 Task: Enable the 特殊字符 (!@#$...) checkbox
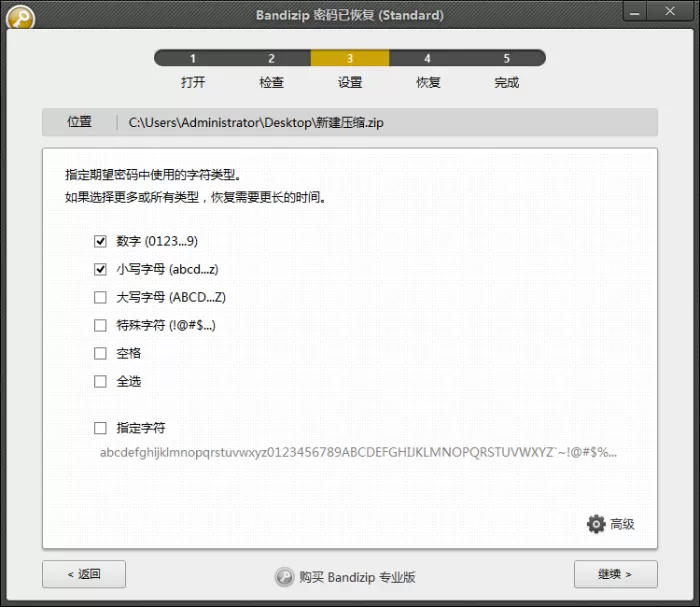coord(100,325)
